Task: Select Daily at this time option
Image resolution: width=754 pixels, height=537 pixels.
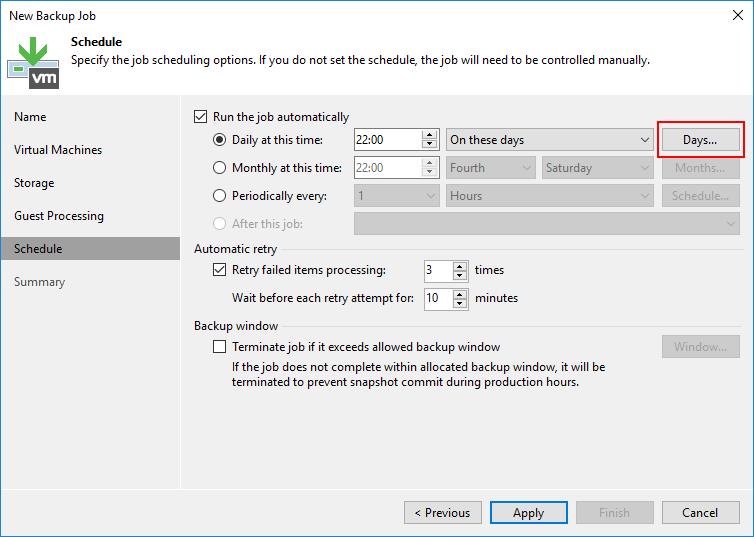Action: (220, 140)
